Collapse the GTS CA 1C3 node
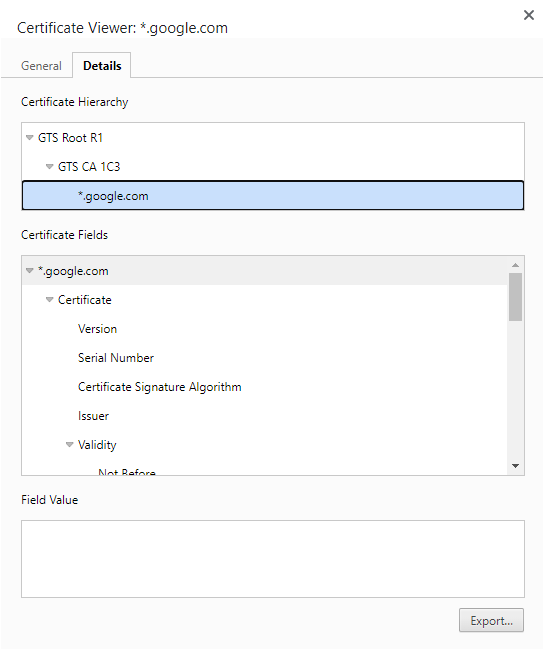Screen dimensions: 544x650 tap(49, 167)
